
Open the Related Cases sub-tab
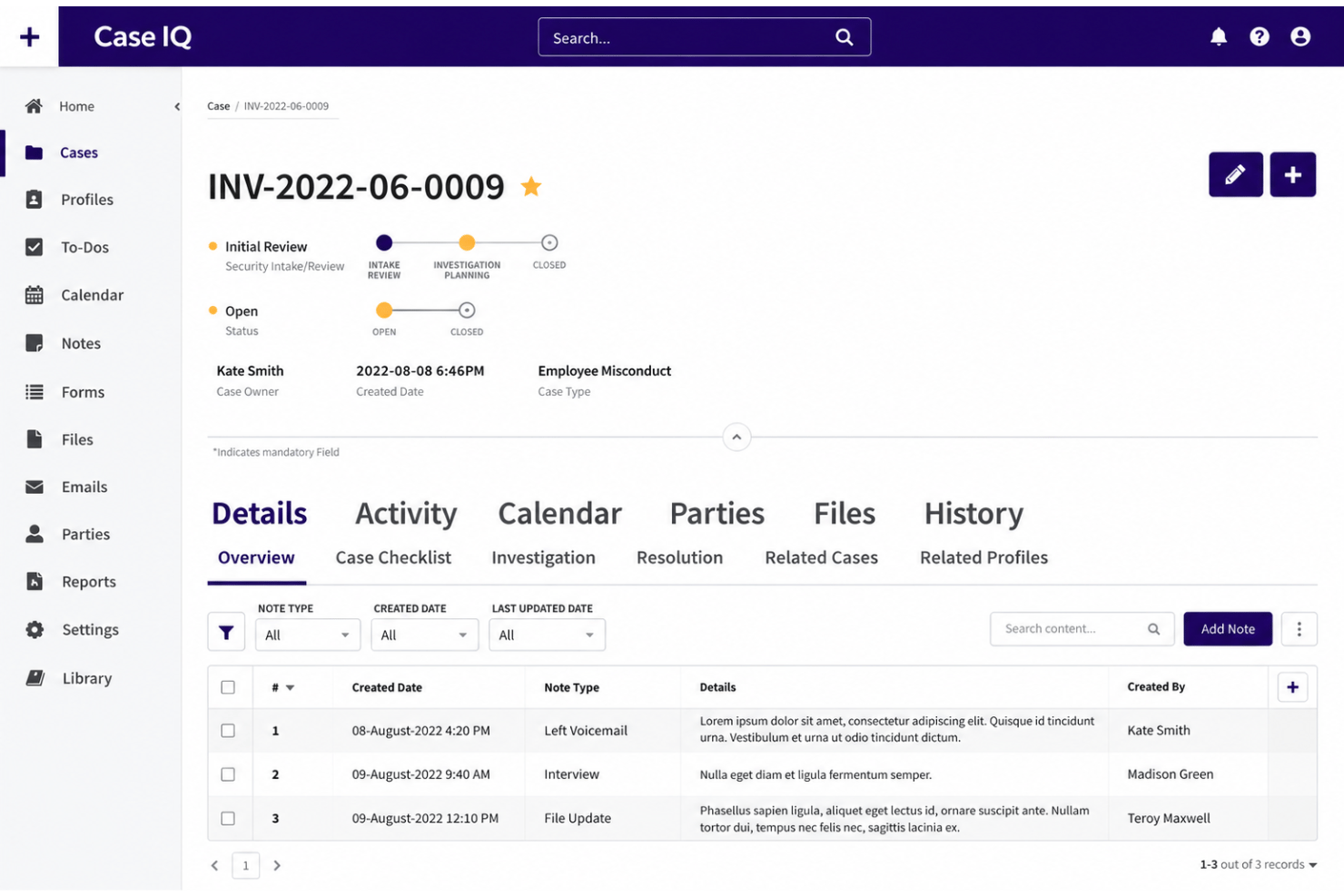[821, 557]
